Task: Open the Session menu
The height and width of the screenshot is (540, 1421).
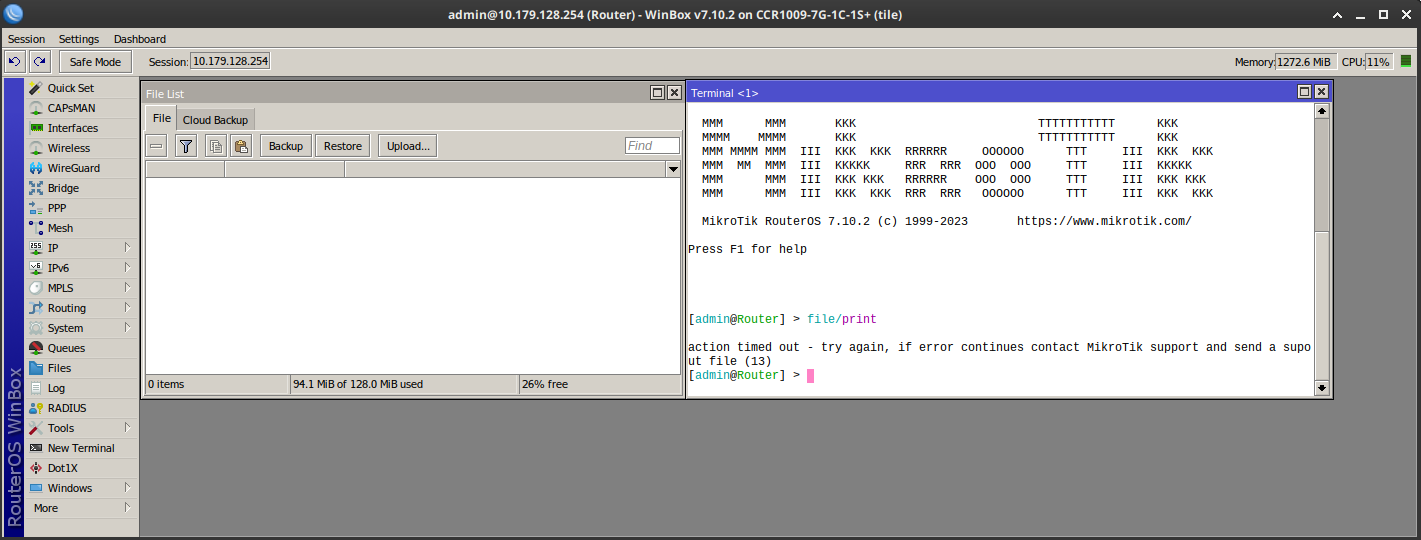Action: point(27,39)
